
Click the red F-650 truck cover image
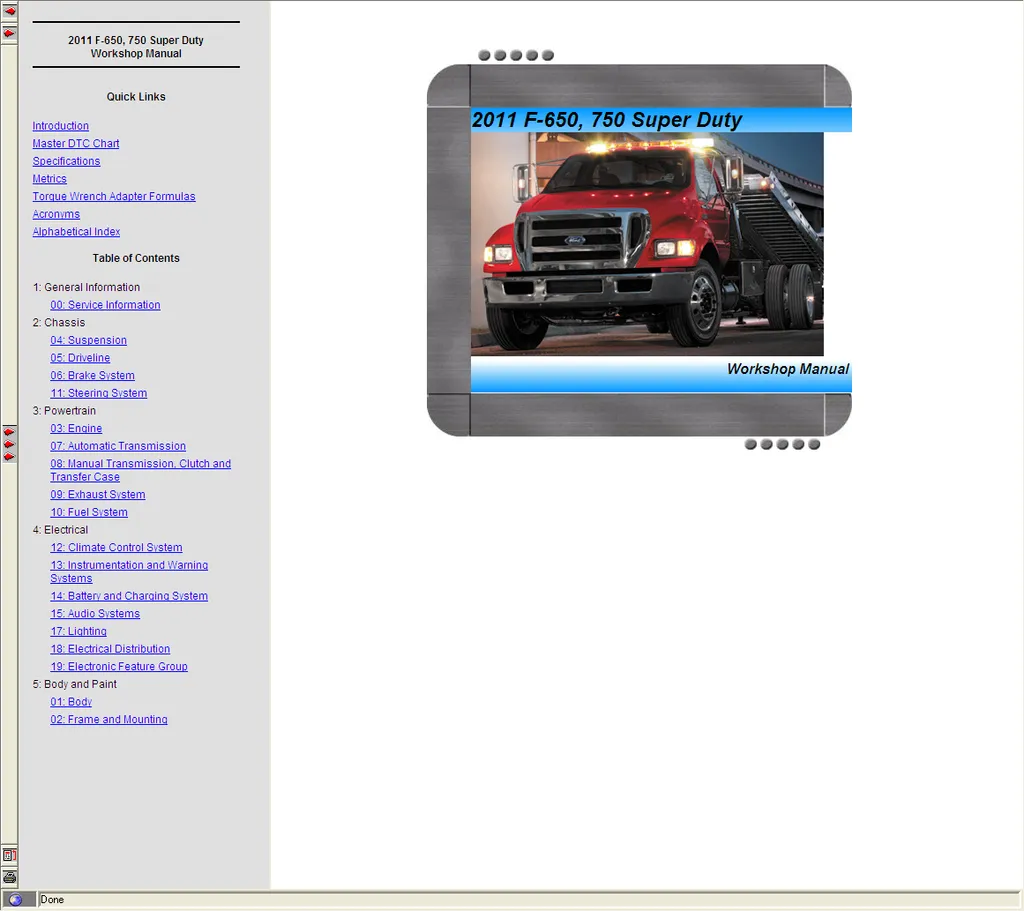[x=647, y=244]
